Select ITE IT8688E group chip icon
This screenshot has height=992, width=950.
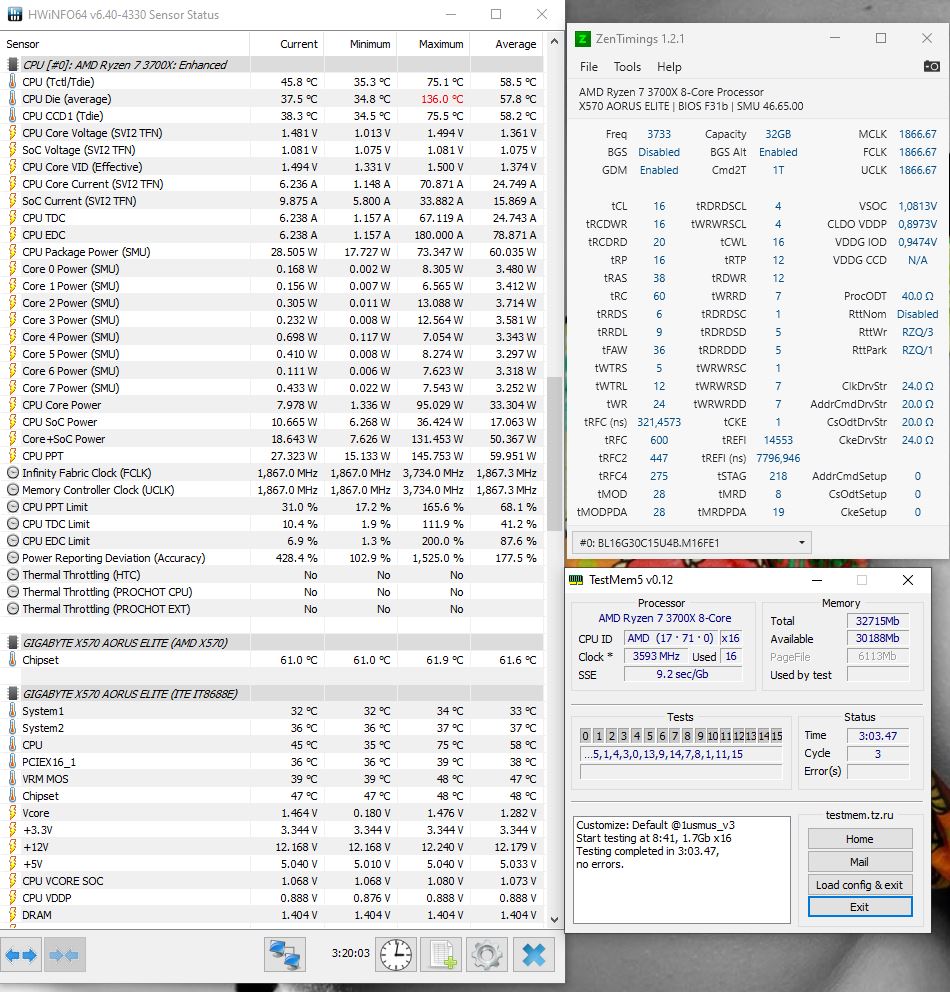(x=12, y=694)
